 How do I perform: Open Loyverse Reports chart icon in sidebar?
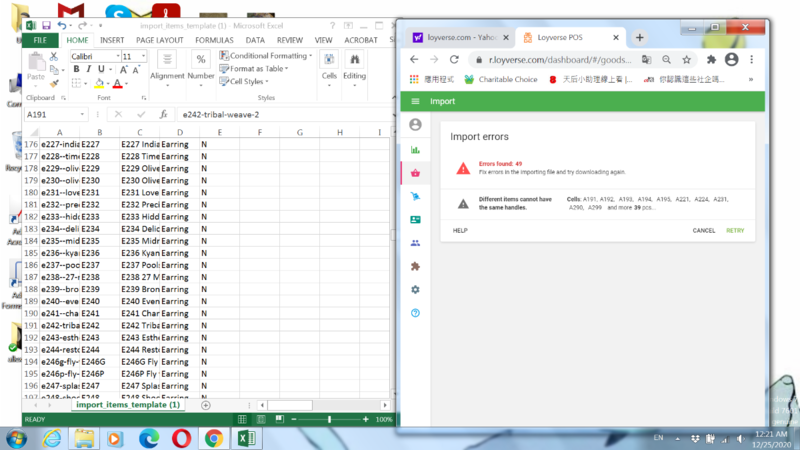[415, 149]
